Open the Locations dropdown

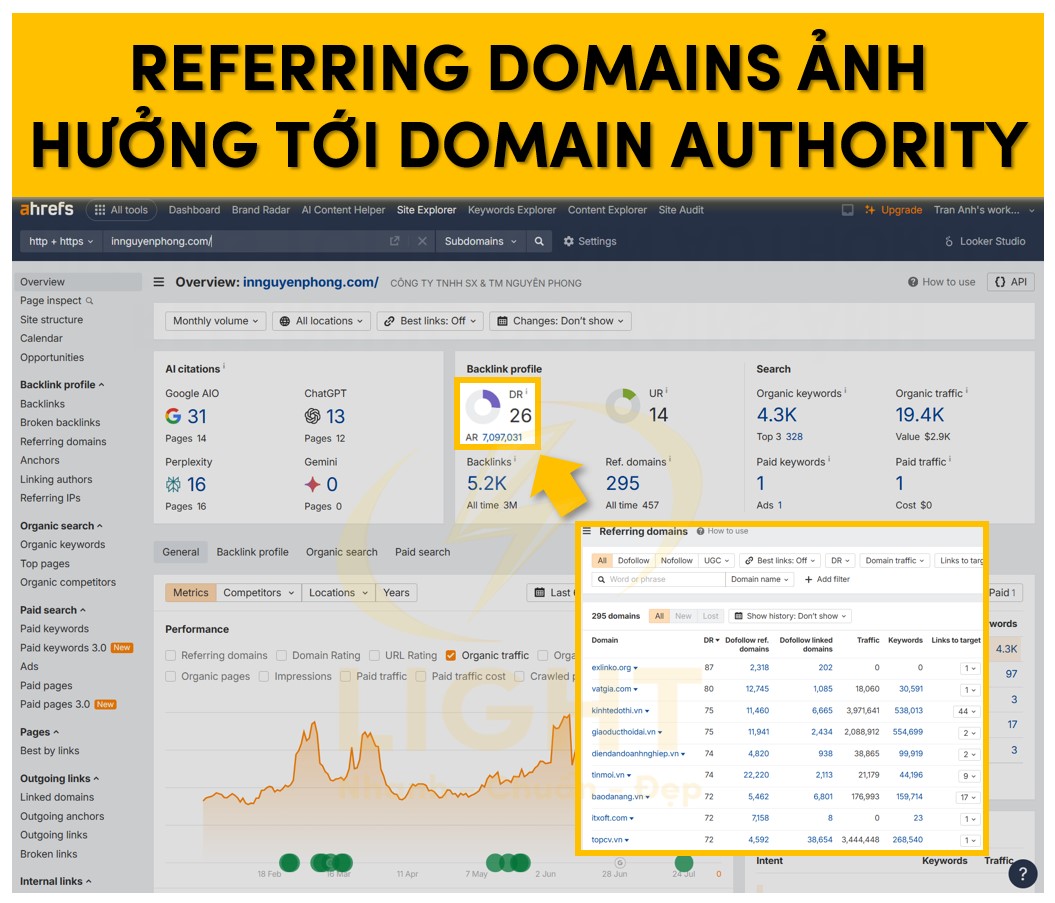click(338, 593)
